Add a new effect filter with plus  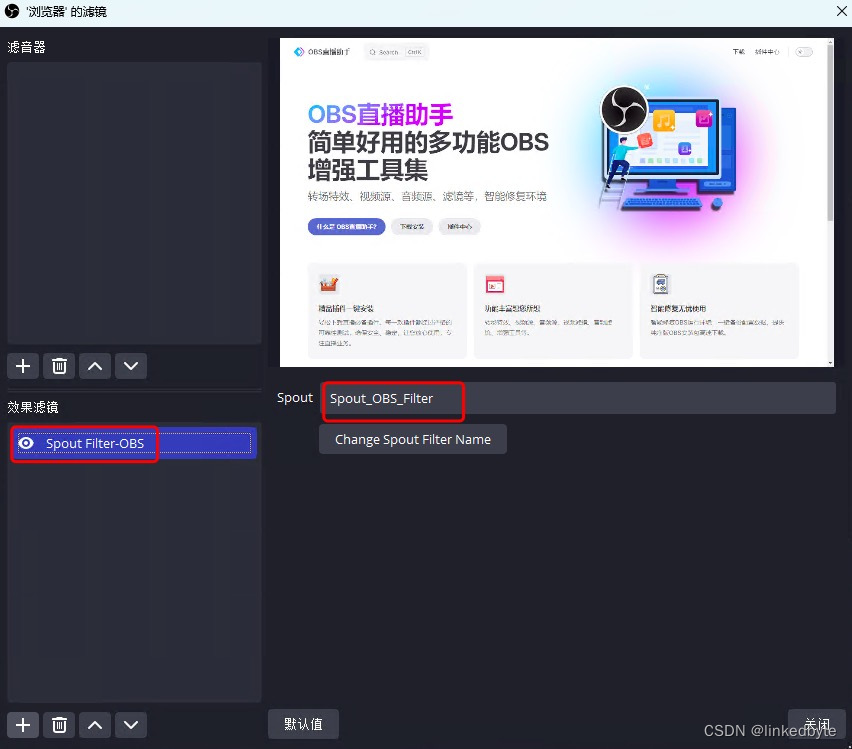pyautogui.click(x=23, y=725)
